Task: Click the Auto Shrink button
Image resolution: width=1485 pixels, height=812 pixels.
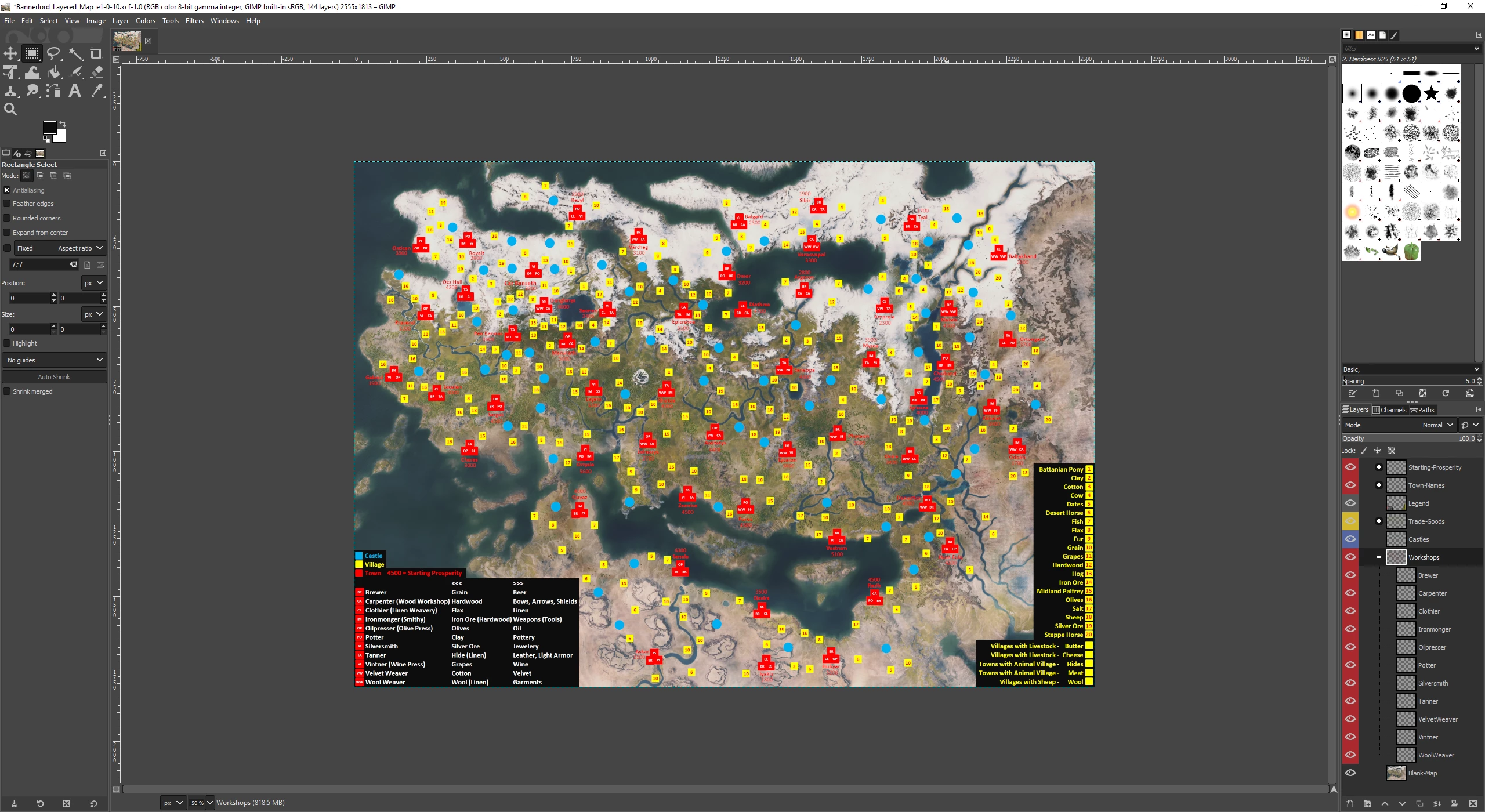Action: 55,377
